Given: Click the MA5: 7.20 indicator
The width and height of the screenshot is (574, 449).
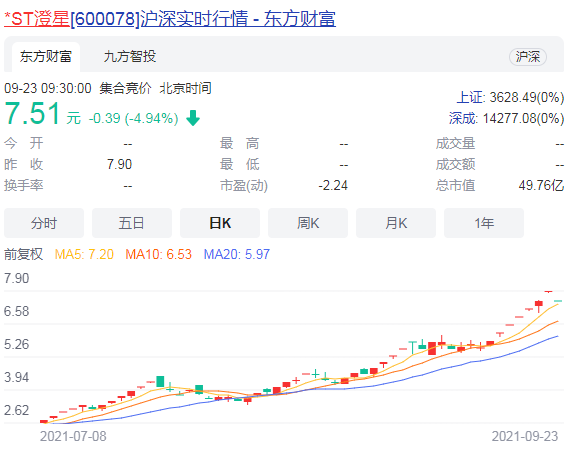Looking at the screenshot, I should pos(84,254).
